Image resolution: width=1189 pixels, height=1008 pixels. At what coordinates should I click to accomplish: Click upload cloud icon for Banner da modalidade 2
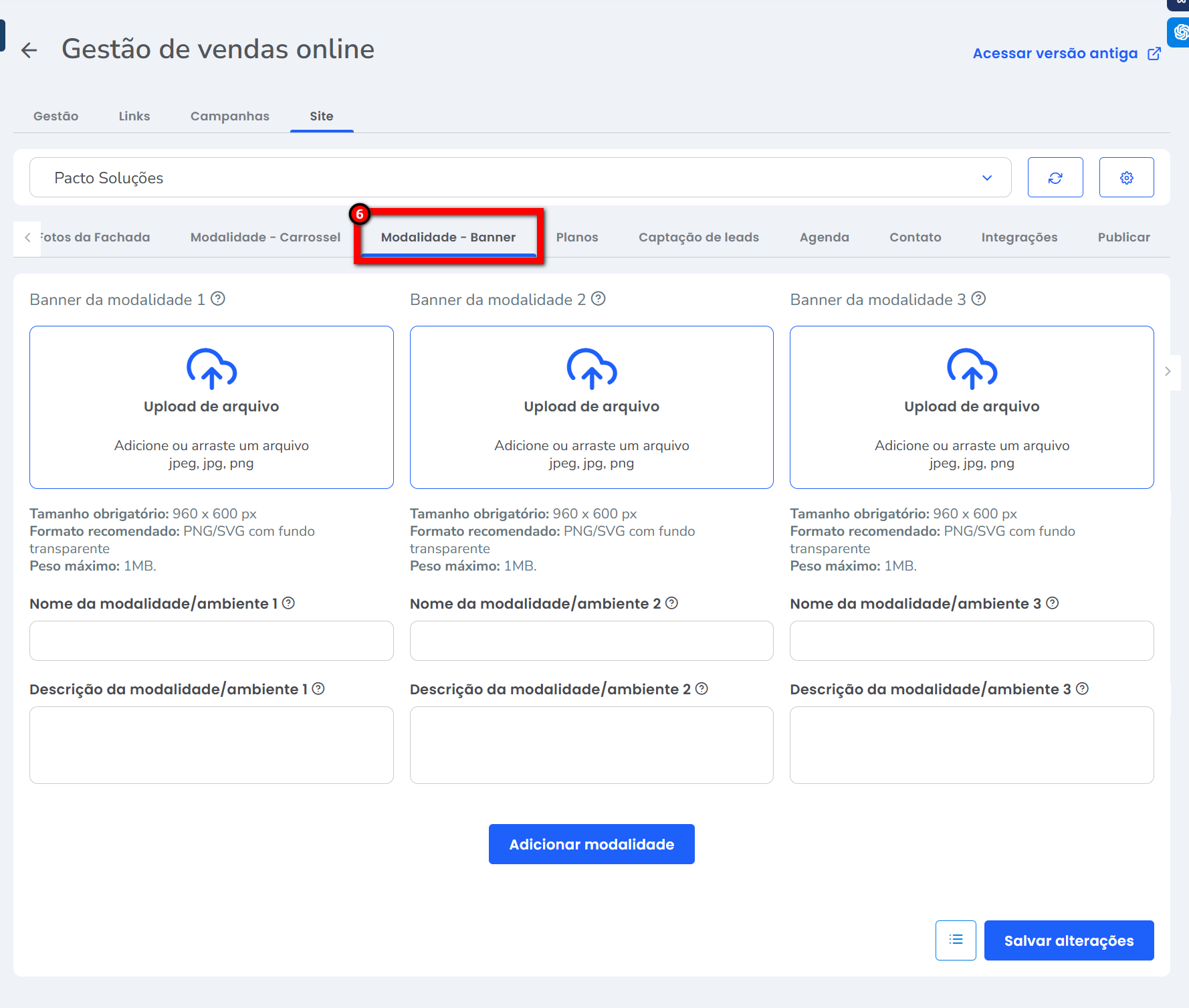pyautogui.click(x=591, y=369)
